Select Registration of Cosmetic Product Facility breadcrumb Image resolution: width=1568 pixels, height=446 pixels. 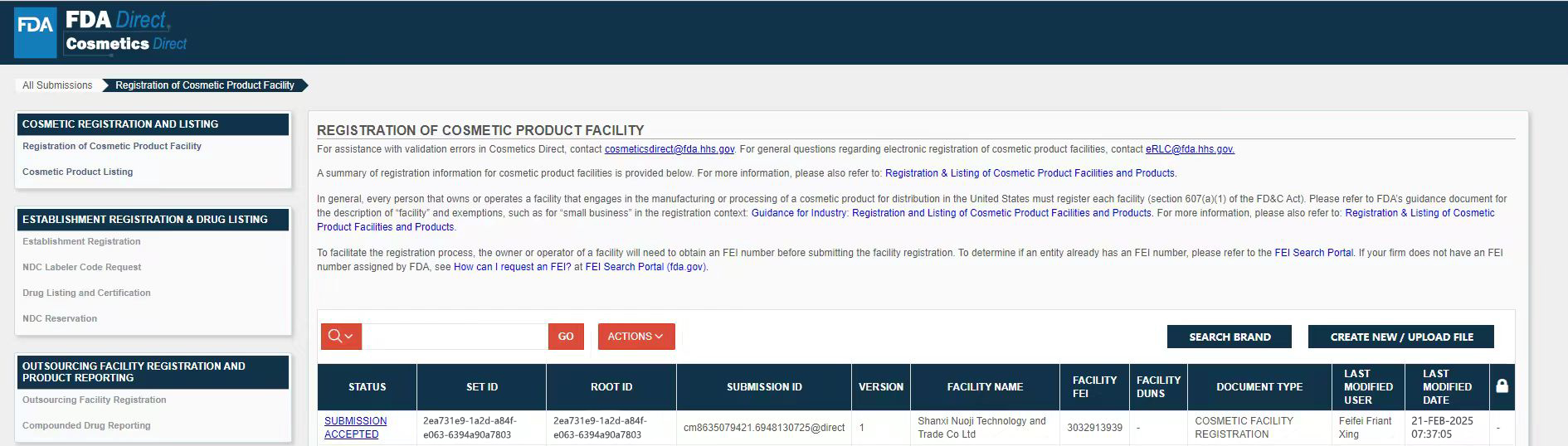click(x=205, y=85)
